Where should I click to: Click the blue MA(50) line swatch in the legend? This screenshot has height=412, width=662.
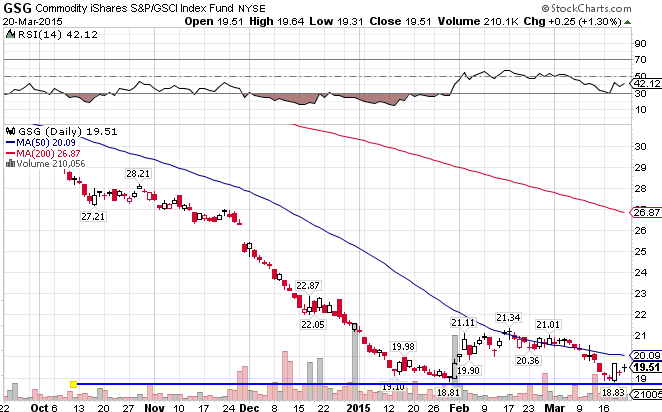10,143
